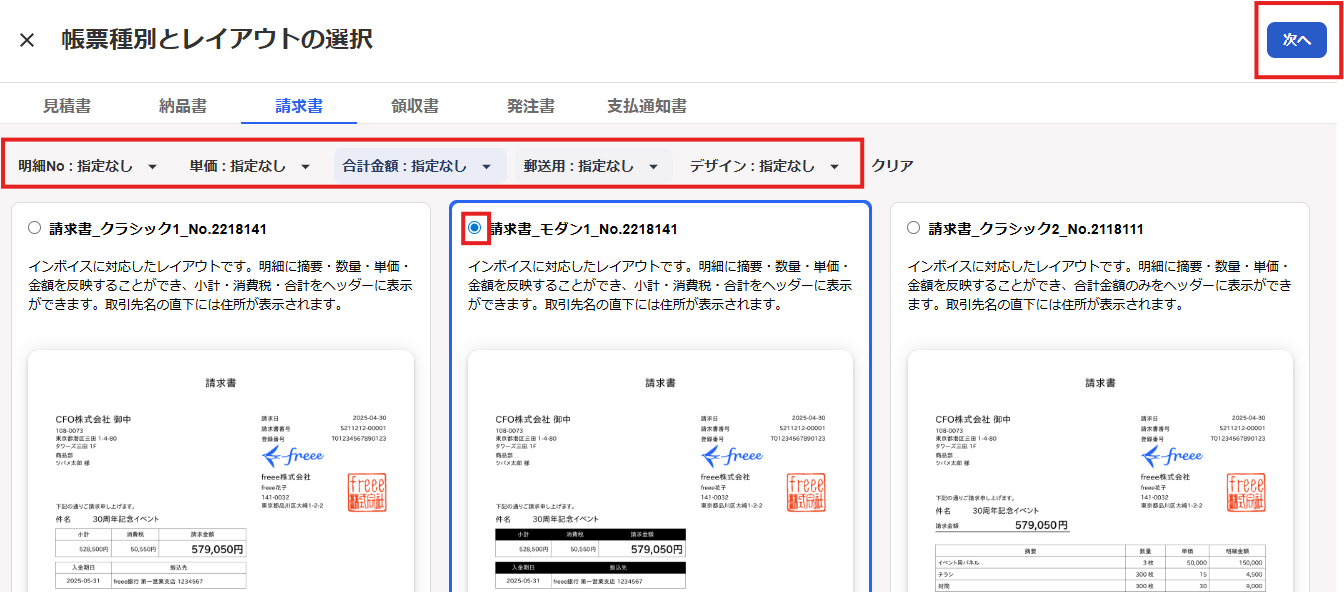Click クリア to reset filters

pos(892,166)
